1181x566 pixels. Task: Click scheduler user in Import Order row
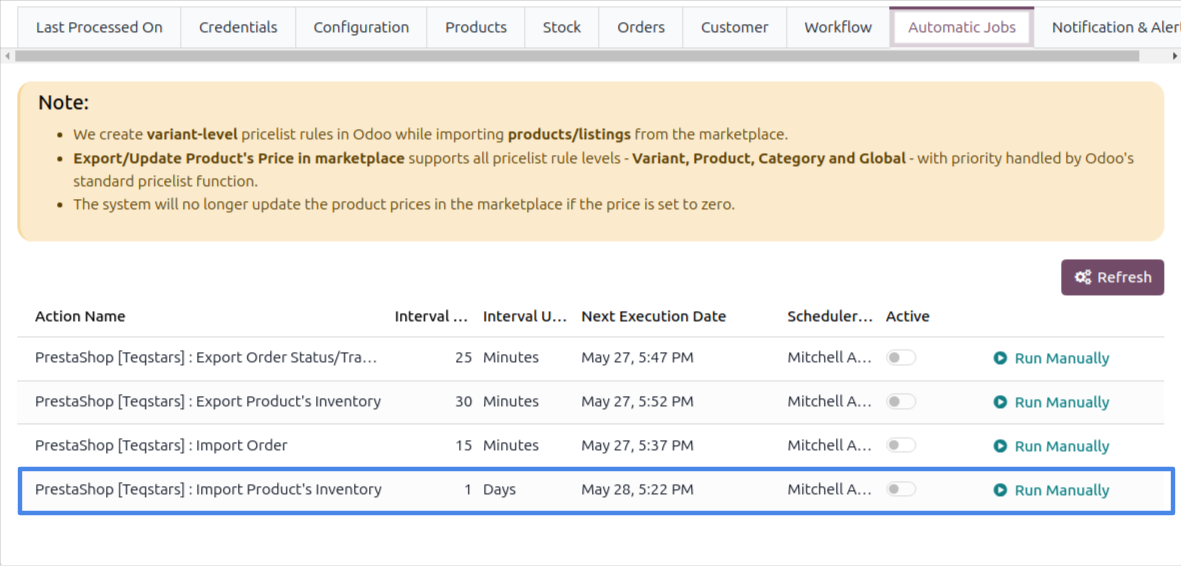point(830,445)
